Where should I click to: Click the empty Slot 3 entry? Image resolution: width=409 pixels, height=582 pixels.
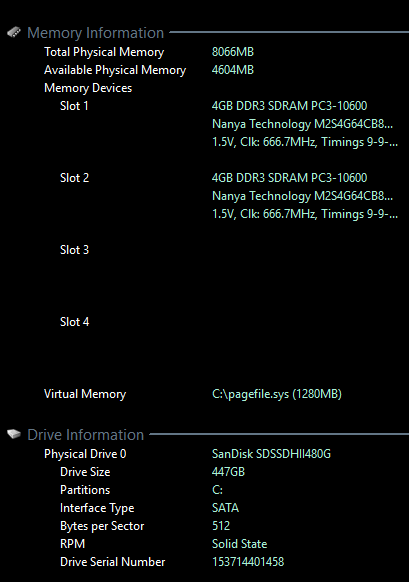pyautogui.click(x=75, y=250)
